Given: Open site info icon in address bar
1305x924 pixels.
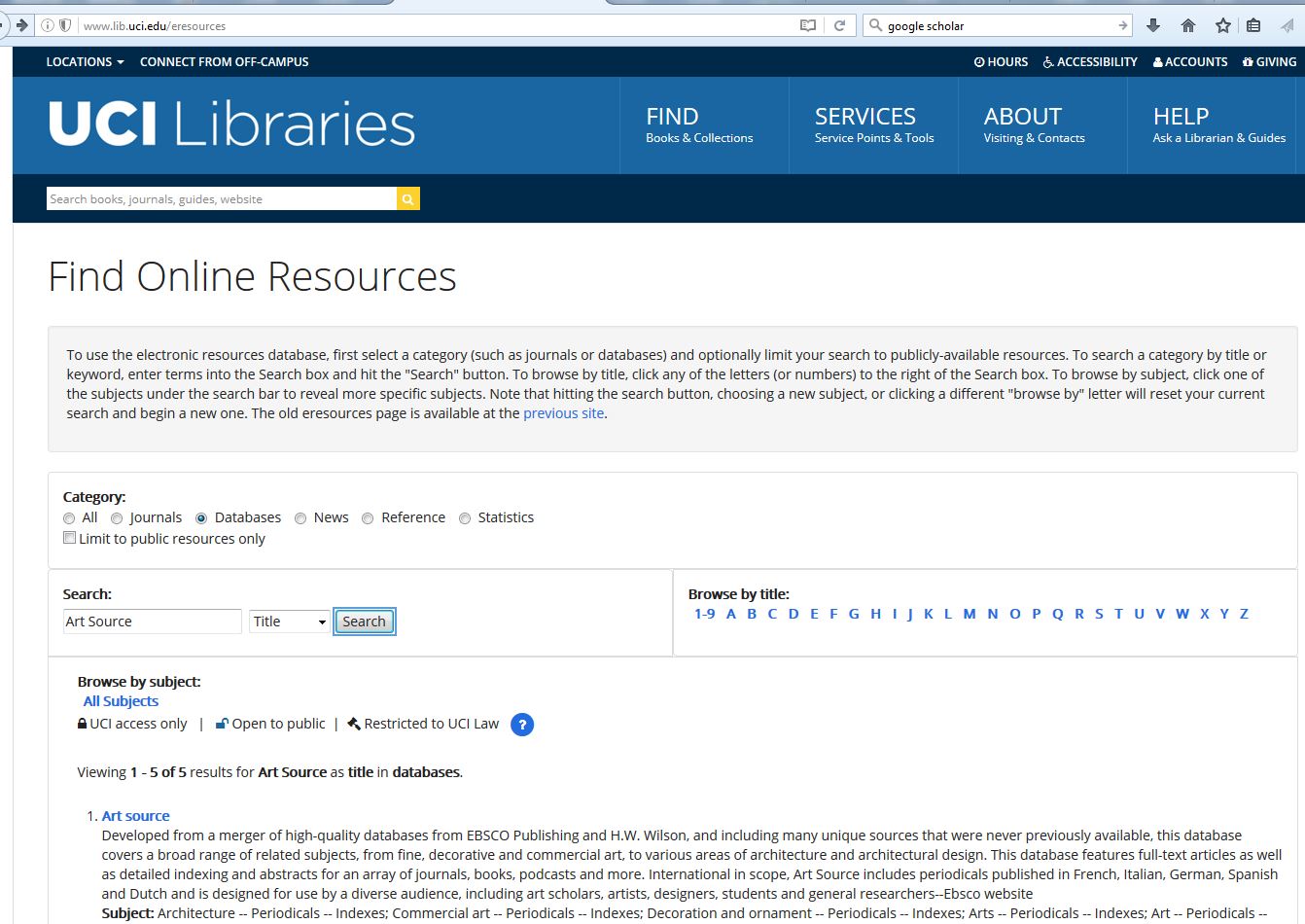Looking at the screenshot, I should pyautogui.click(x=47, y=25).
